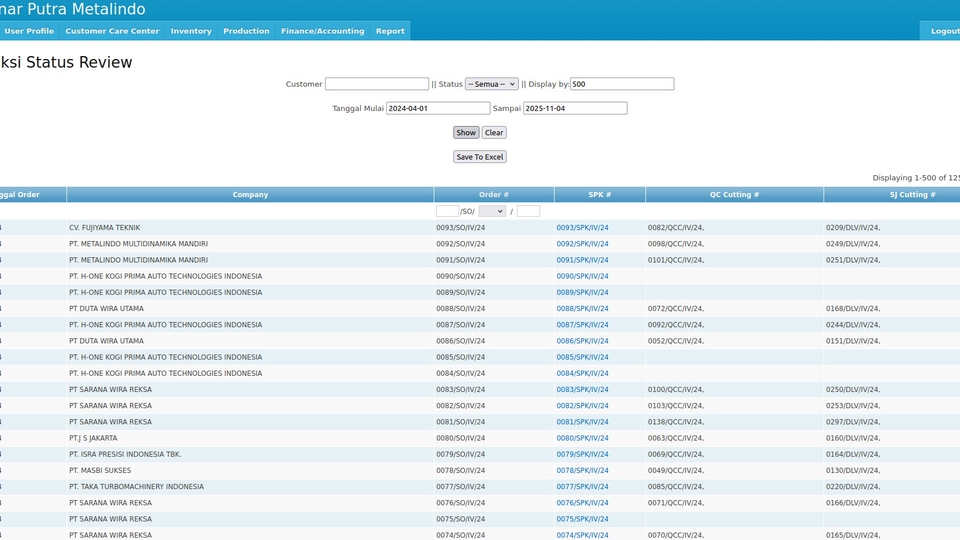
Task: Open the Finance/Accounting menu
Action: click(x=322, y=31)
